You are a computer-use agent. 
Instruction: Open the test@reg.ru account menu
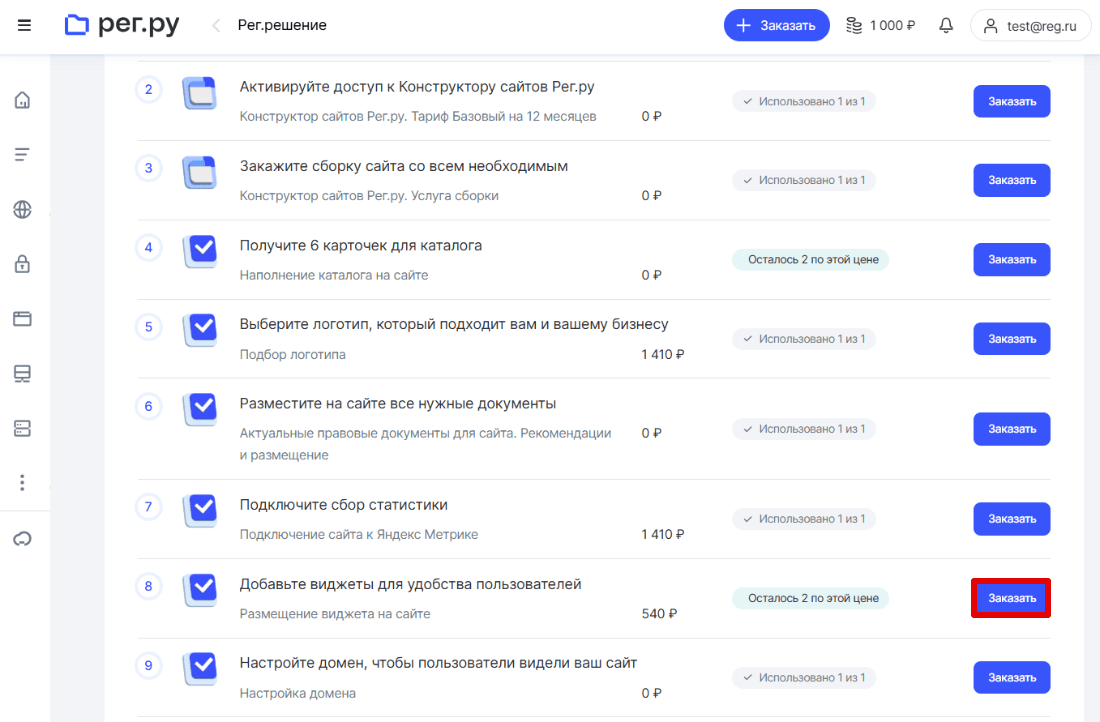coord(1030,26)
